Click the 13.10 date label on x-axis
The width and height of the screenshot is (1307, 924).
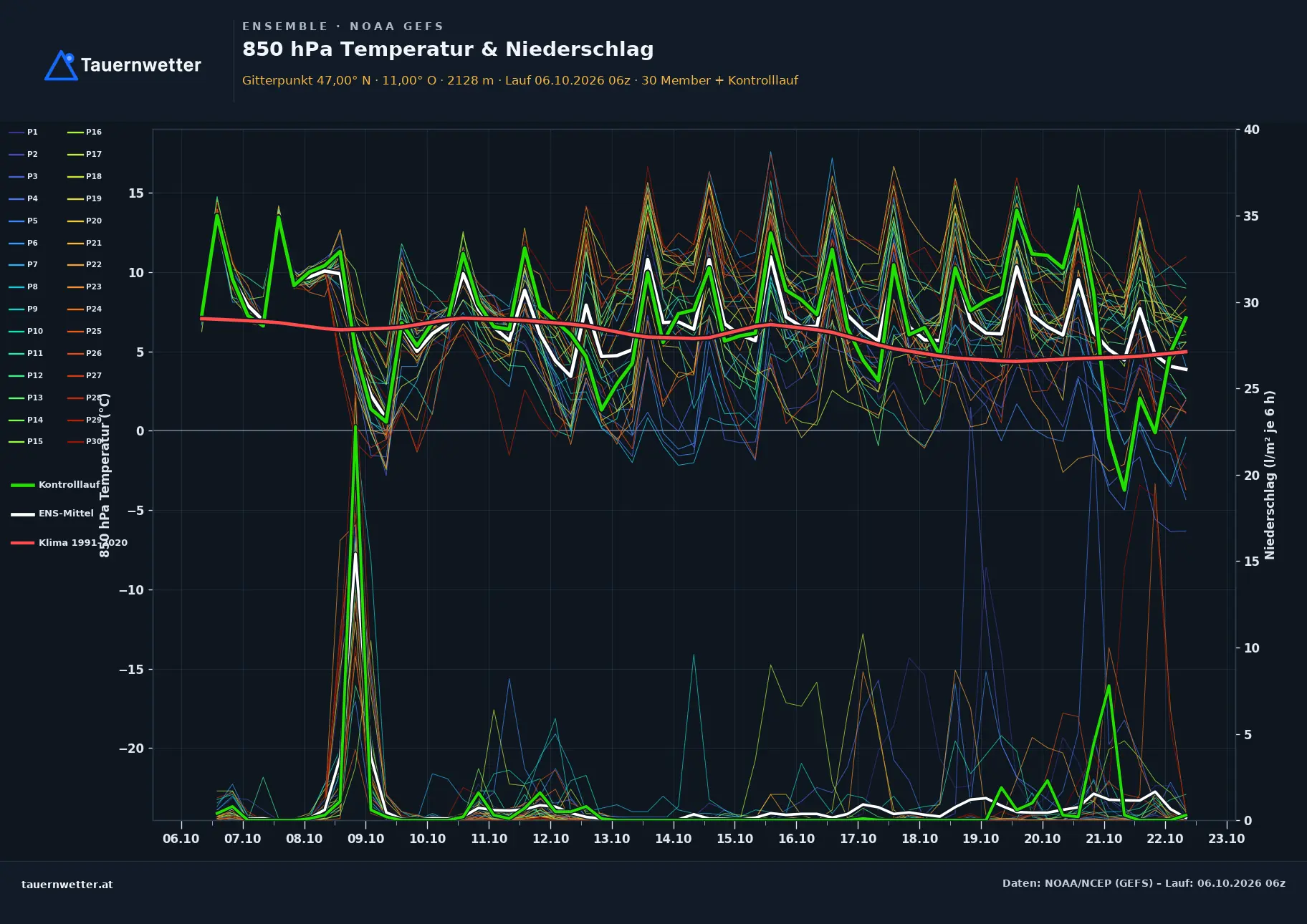[612, 839]
